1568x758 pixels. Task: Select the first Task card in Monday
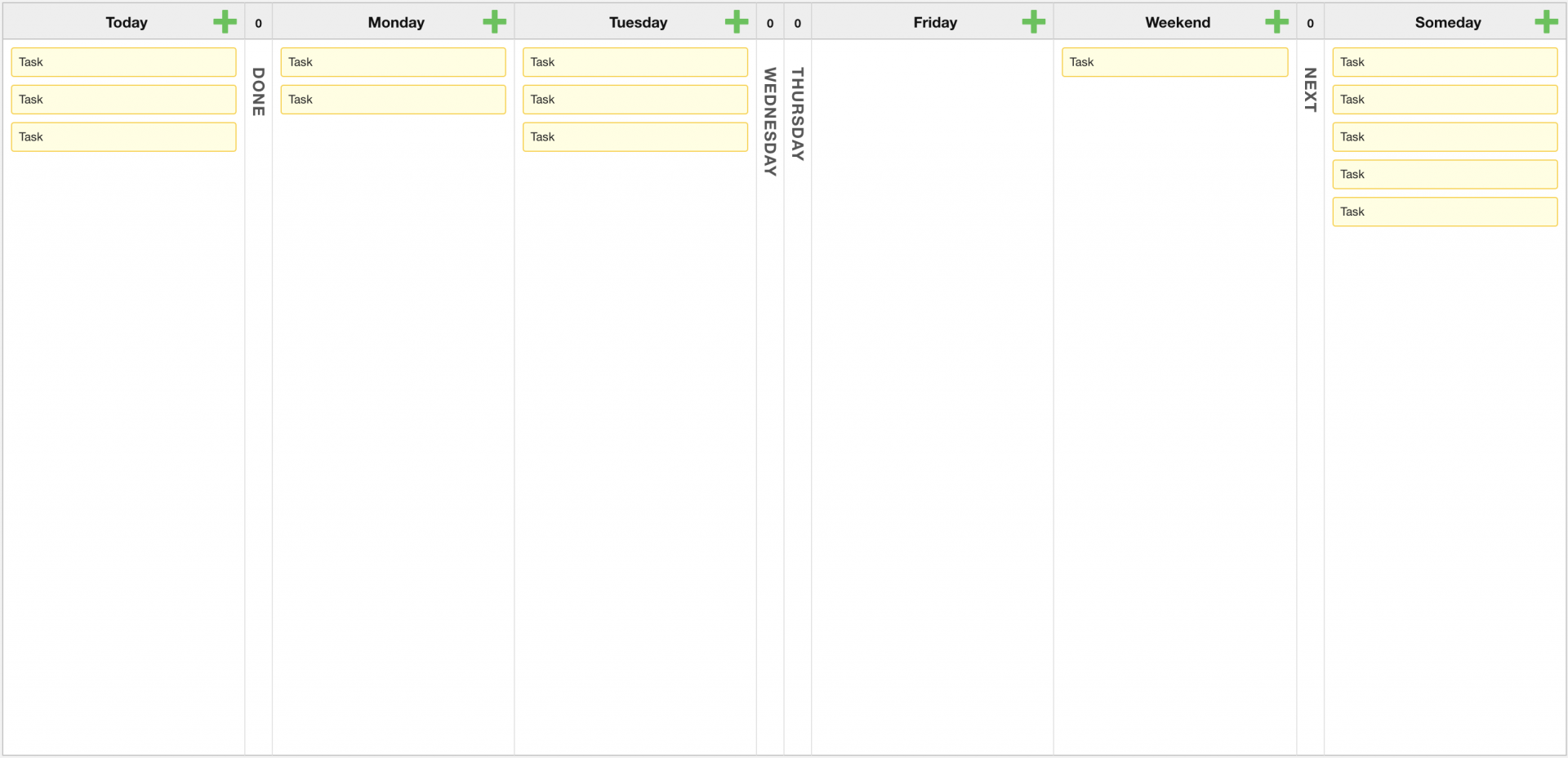click(x=393, y=62)
